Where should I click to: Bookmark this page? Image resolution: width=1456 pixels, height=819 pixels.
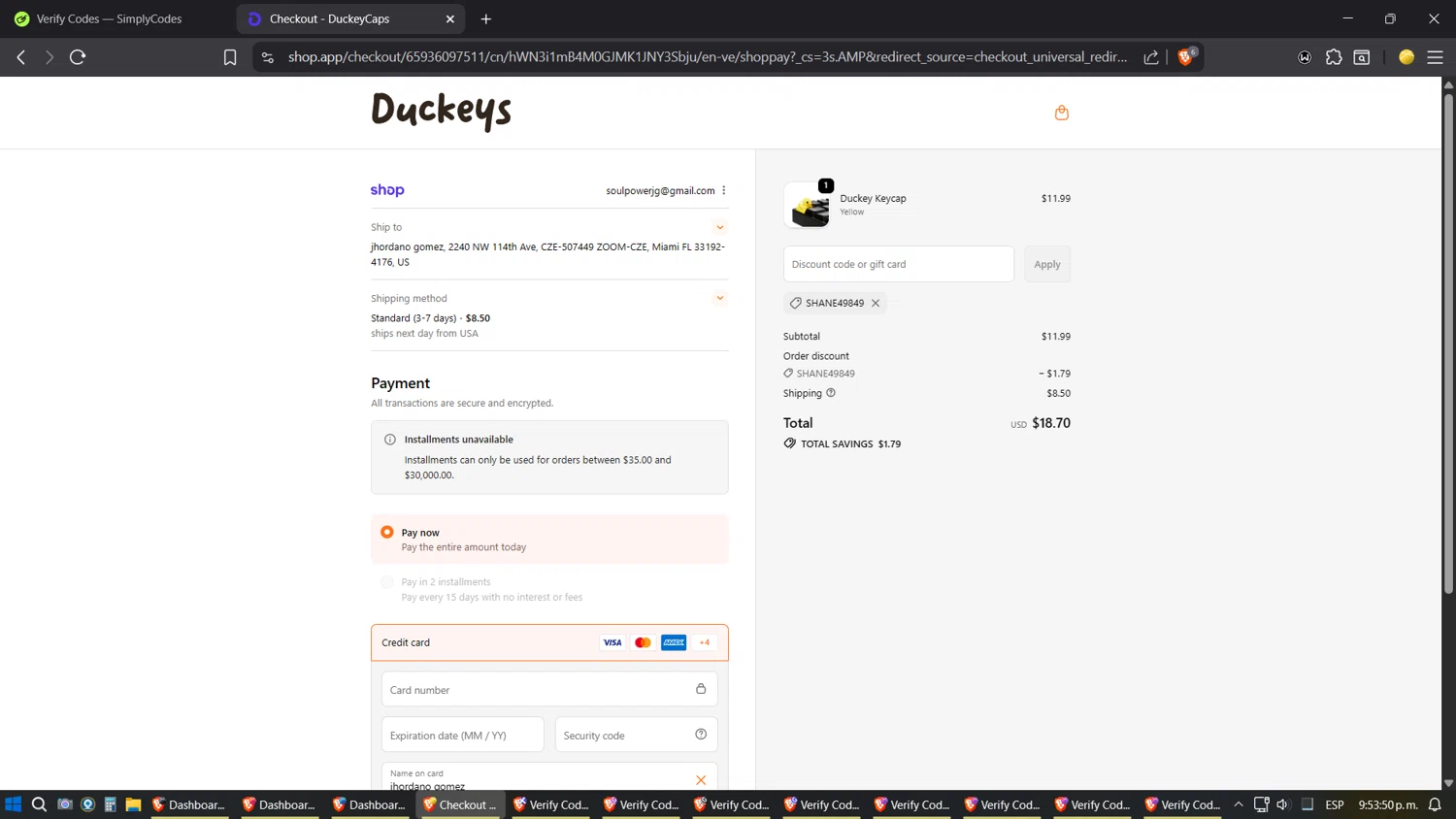click(230, 57)
